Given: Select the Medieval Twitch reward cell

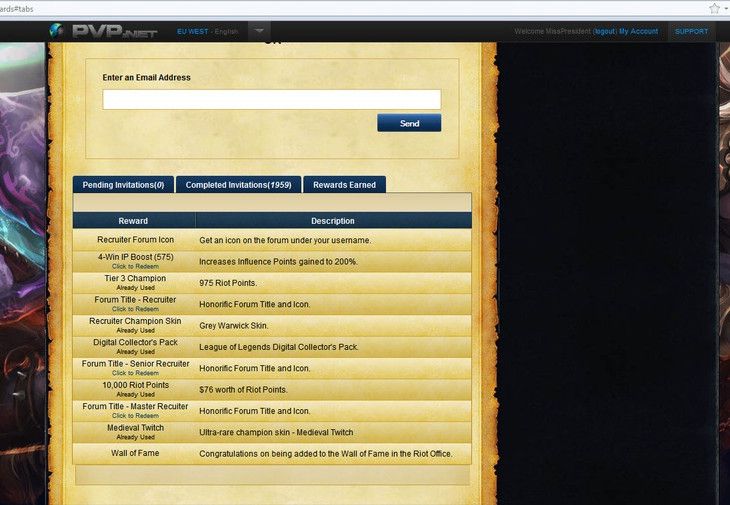Looking at the screenshot, I should 135,432.
